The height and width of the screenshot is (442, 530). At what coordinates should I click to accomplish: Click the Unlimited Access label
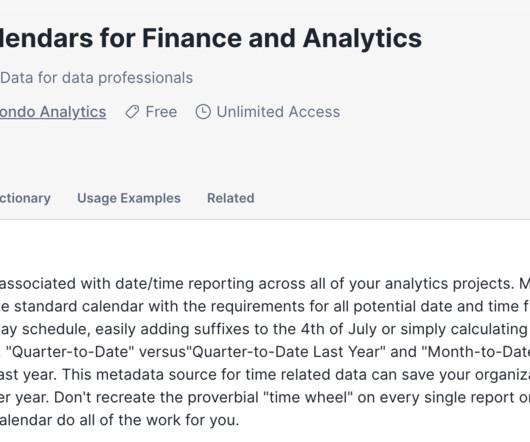pyautogui.click(x=278, y=112)
